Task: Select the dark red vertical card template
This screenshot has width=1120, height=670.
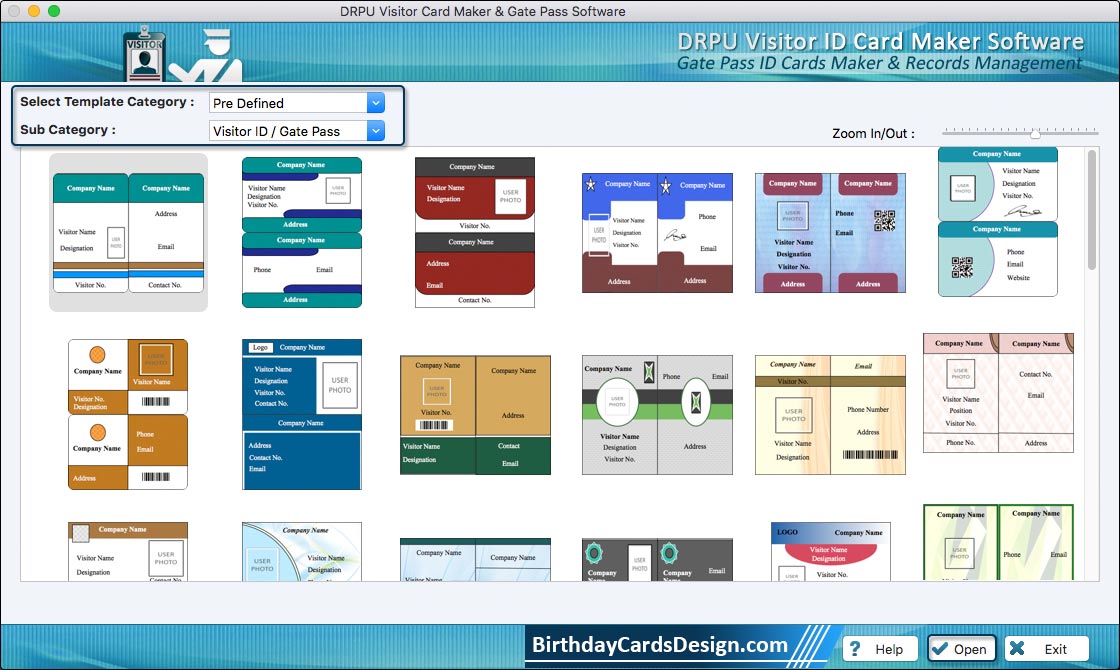Action: 475,232
